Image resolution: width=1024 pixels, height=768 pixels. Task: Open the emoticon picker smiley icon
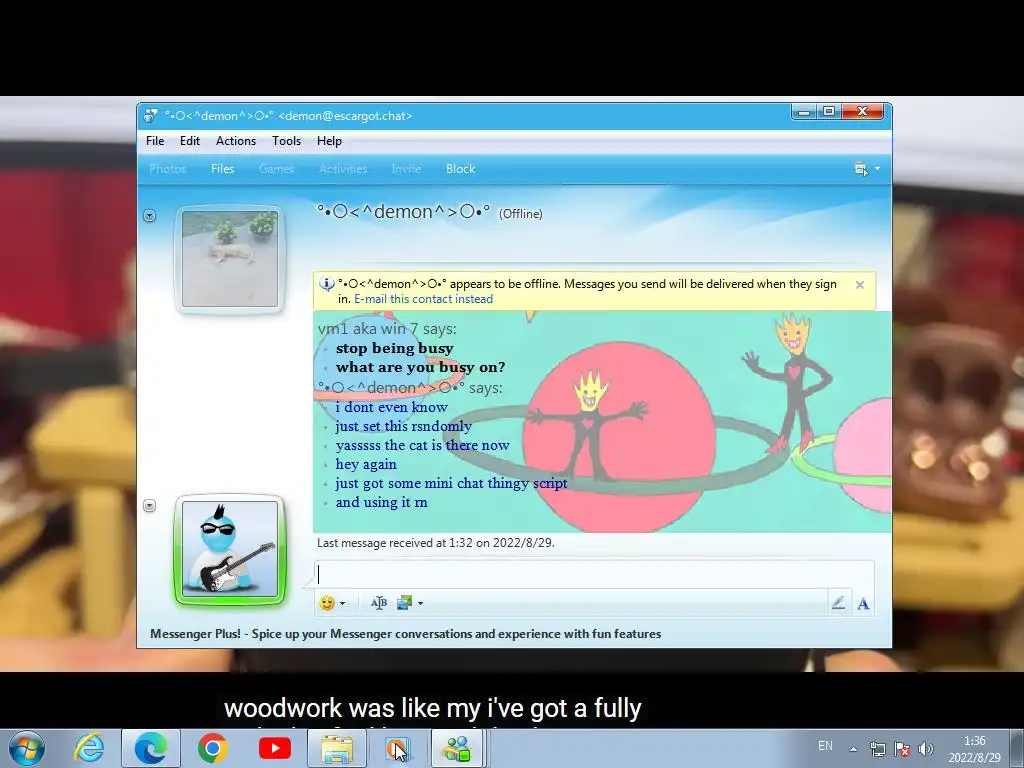(327, 603)
